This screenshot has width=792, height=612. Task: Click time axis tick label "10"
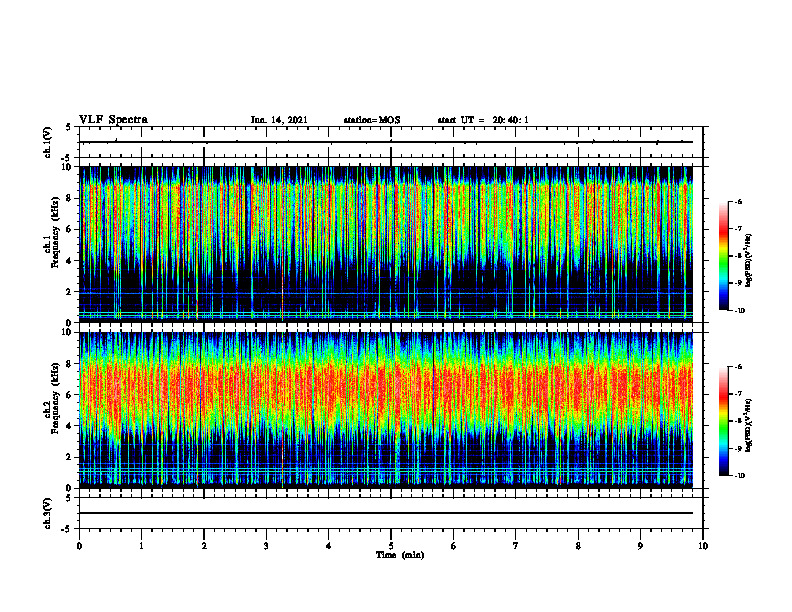[x=703, y=546]
